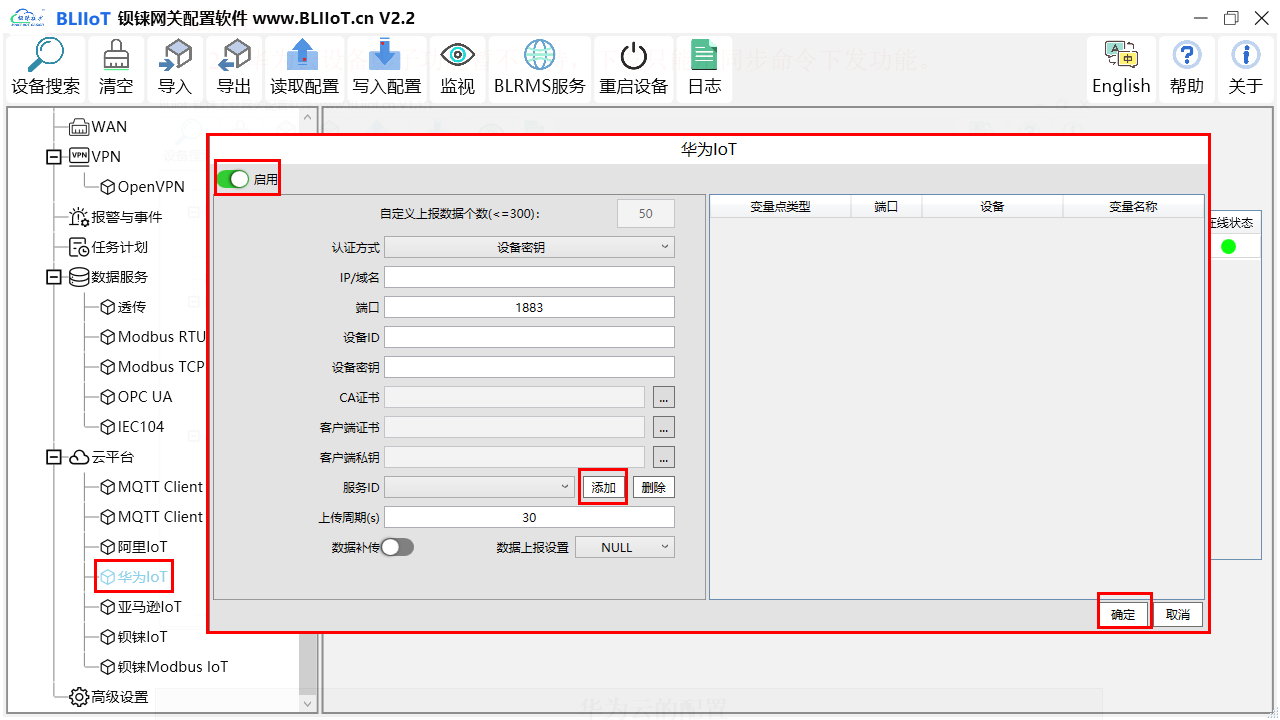The height and width of the screenshot is (720, 1280).
Task: Click the 端口 field showing 1883
Action: [529, 307]
